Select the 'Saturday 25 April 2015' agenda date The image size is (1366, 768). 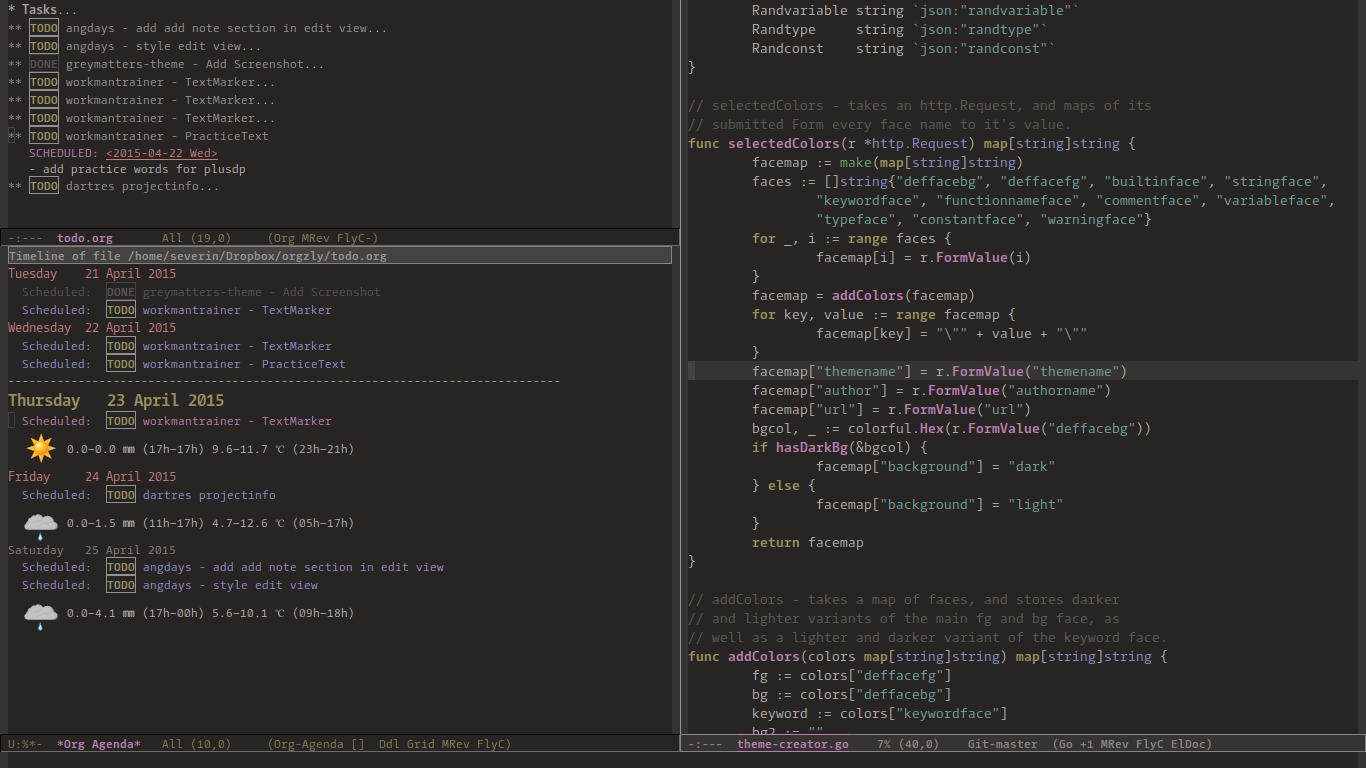pyautogui.click(x=92, y=550)
